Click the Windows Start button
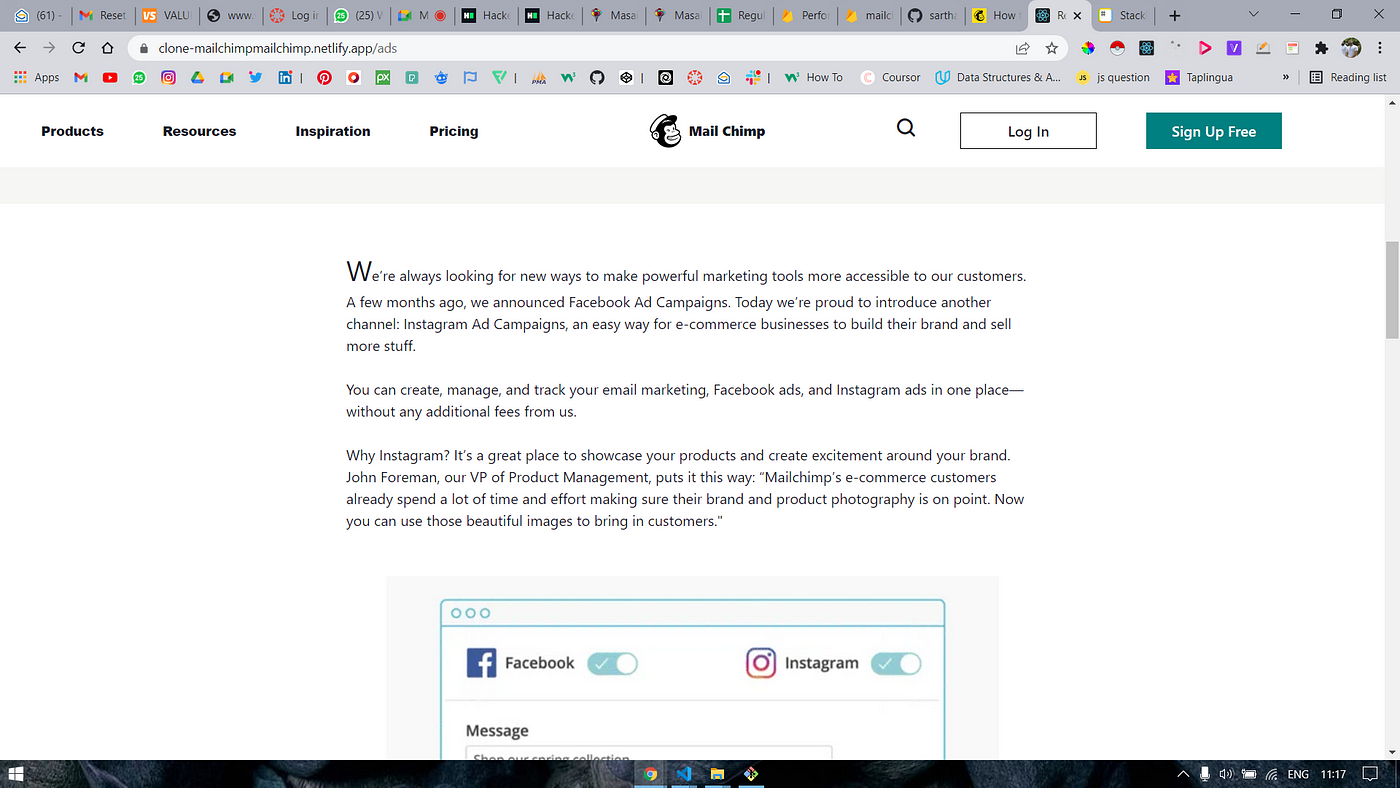 click(17, 774)
